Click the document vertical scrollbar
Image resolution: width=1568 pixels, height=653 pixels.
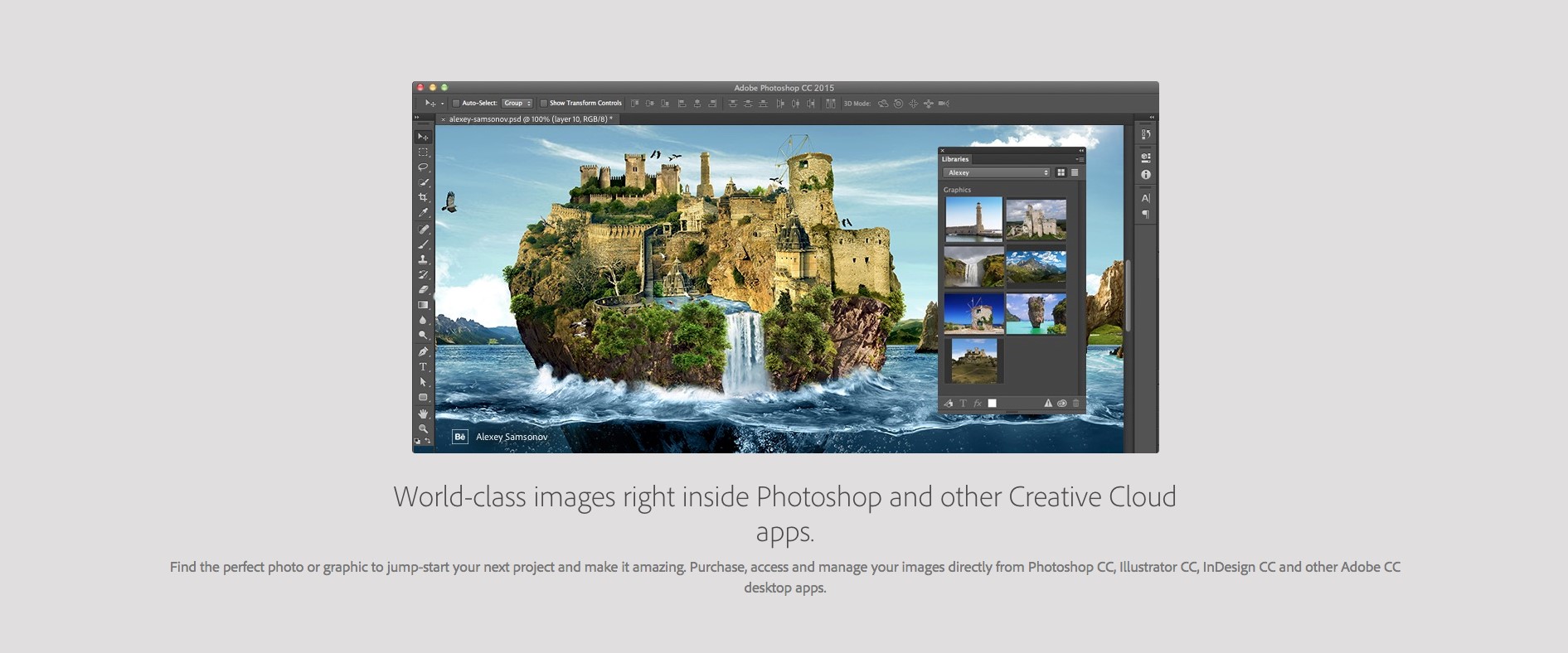click(x=1128, y=296)
